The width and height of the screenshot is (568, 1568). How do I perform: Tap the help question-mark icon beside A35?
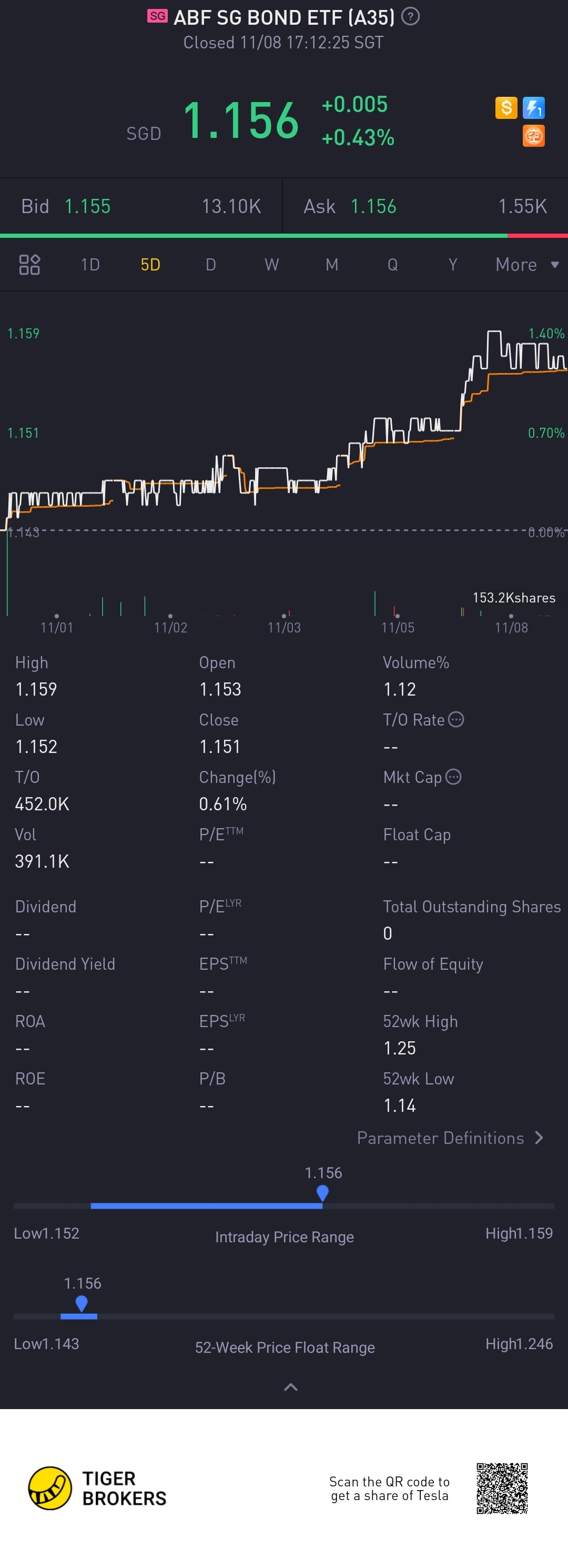[x=411, y=16]
